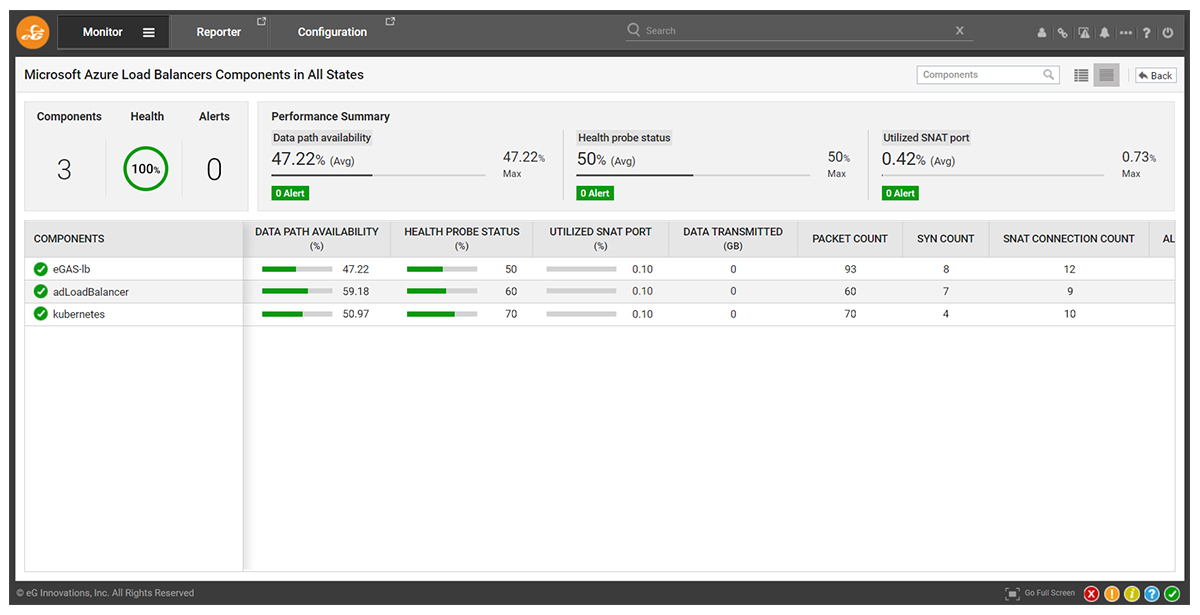Image resolution: width=1200 pixels, height=615 pixels.
Task: Click the Components count 3
Action: pyautogui.click(x=64, y=170)
